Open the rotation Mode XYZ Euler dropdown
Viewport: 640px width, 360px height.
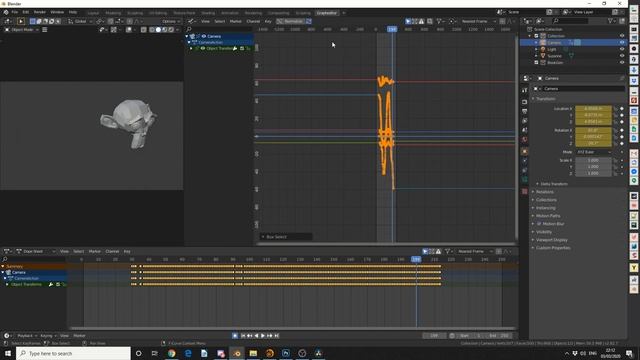[x=593, y=152]
